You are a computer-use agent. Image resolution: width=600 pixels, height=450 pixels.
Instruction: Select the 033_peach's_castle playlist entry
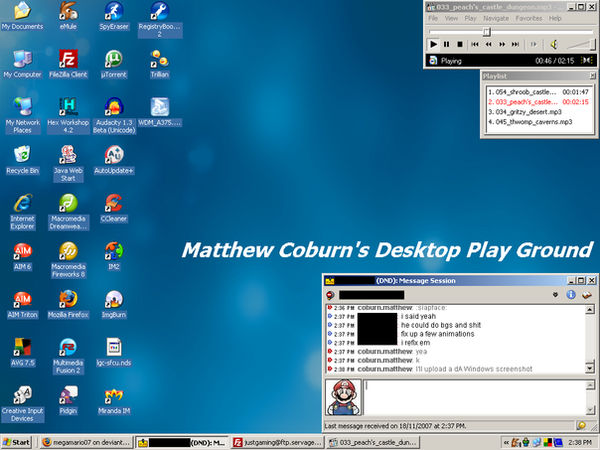538,102
